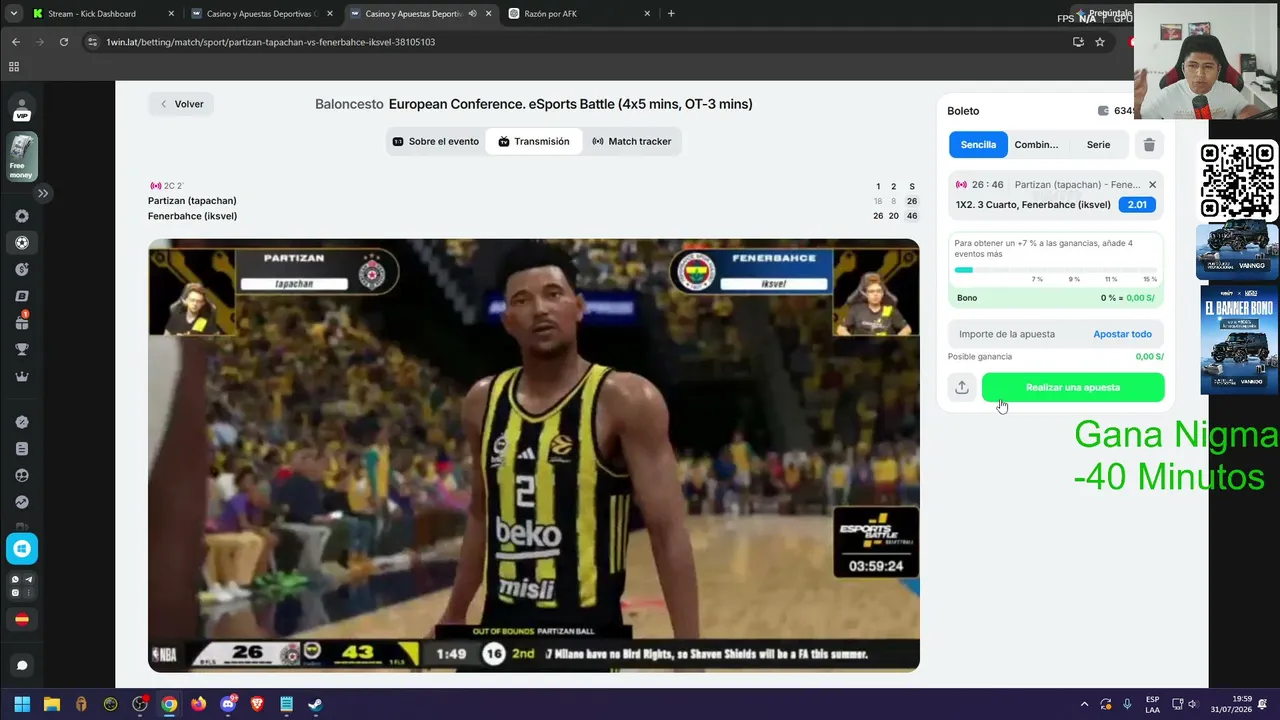This screenshot has height=720, width=1280.
Task: Bookmark this page with star icon
Action: pyautogui.click(x=1100, y=42)
